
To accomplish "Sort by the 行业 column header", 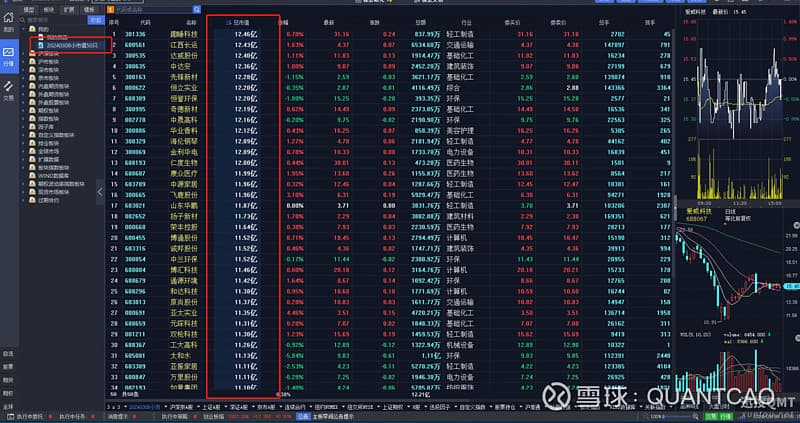I will point(466,23).
